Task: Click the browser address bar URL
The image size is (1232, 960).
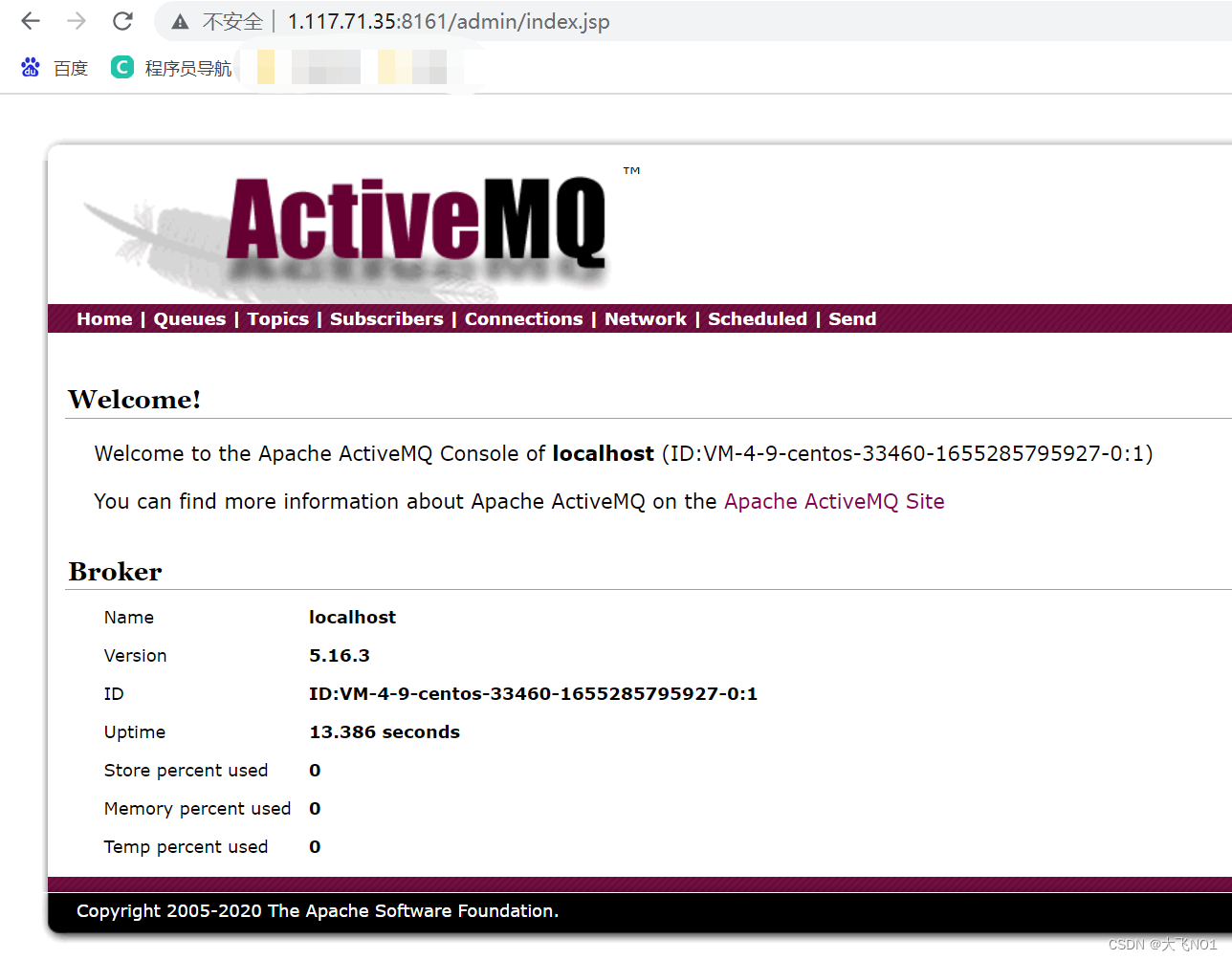Action: tap(448, 21)
